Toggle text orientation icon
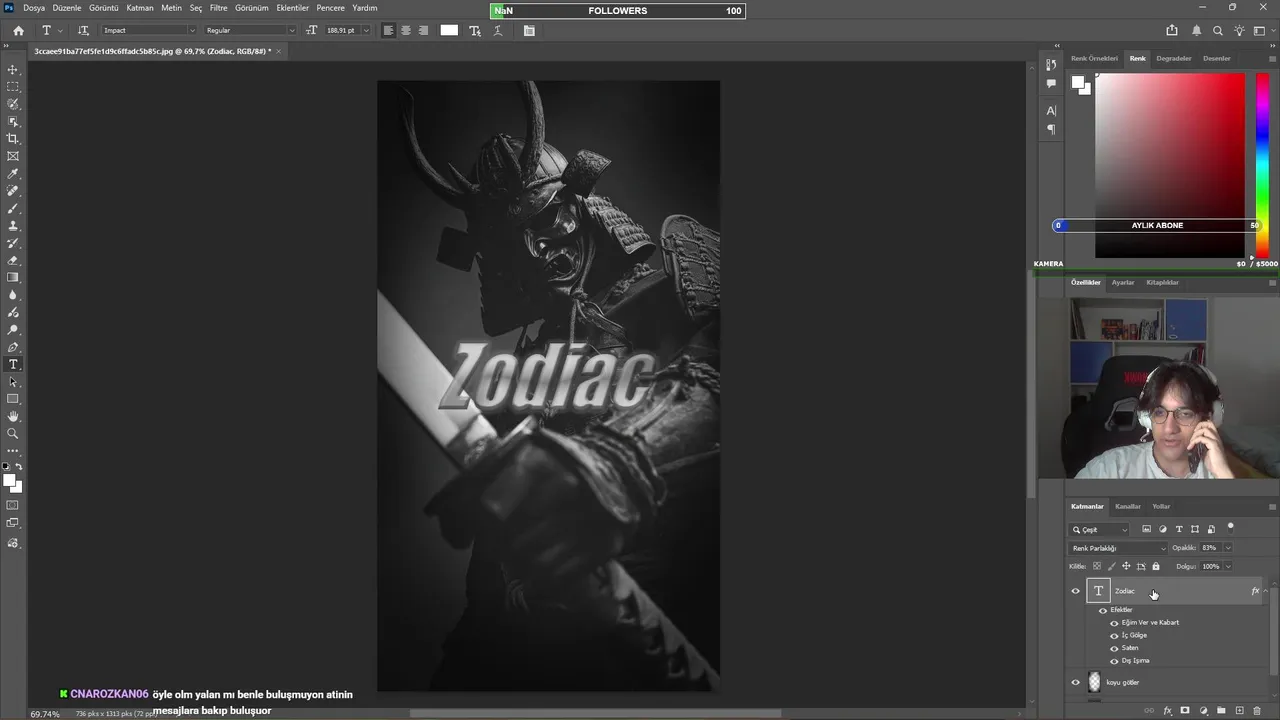 pyautogui.click(x=83, y=30)
